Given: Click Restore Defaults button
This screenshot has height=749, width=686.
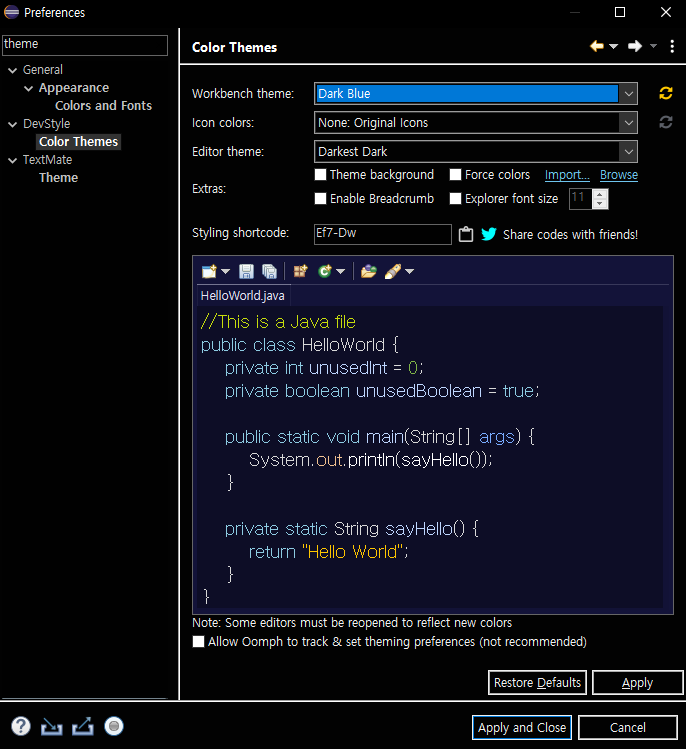Looking at the screenshot, I should tap(537, 682).
